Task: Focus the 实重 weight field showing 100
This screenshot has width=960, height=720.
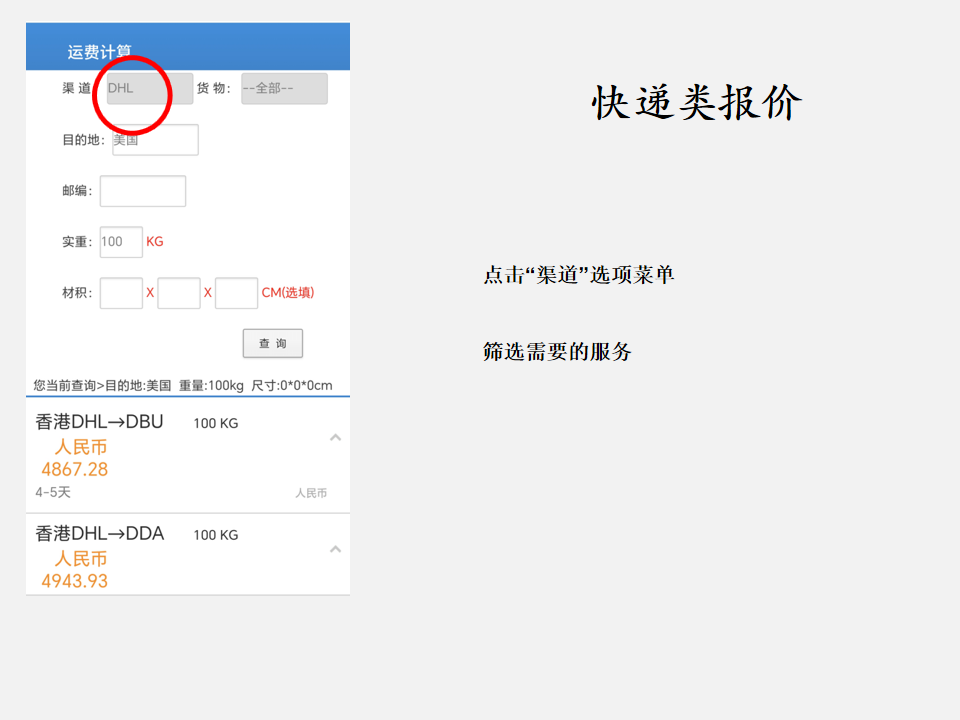Action: (121, 242)
